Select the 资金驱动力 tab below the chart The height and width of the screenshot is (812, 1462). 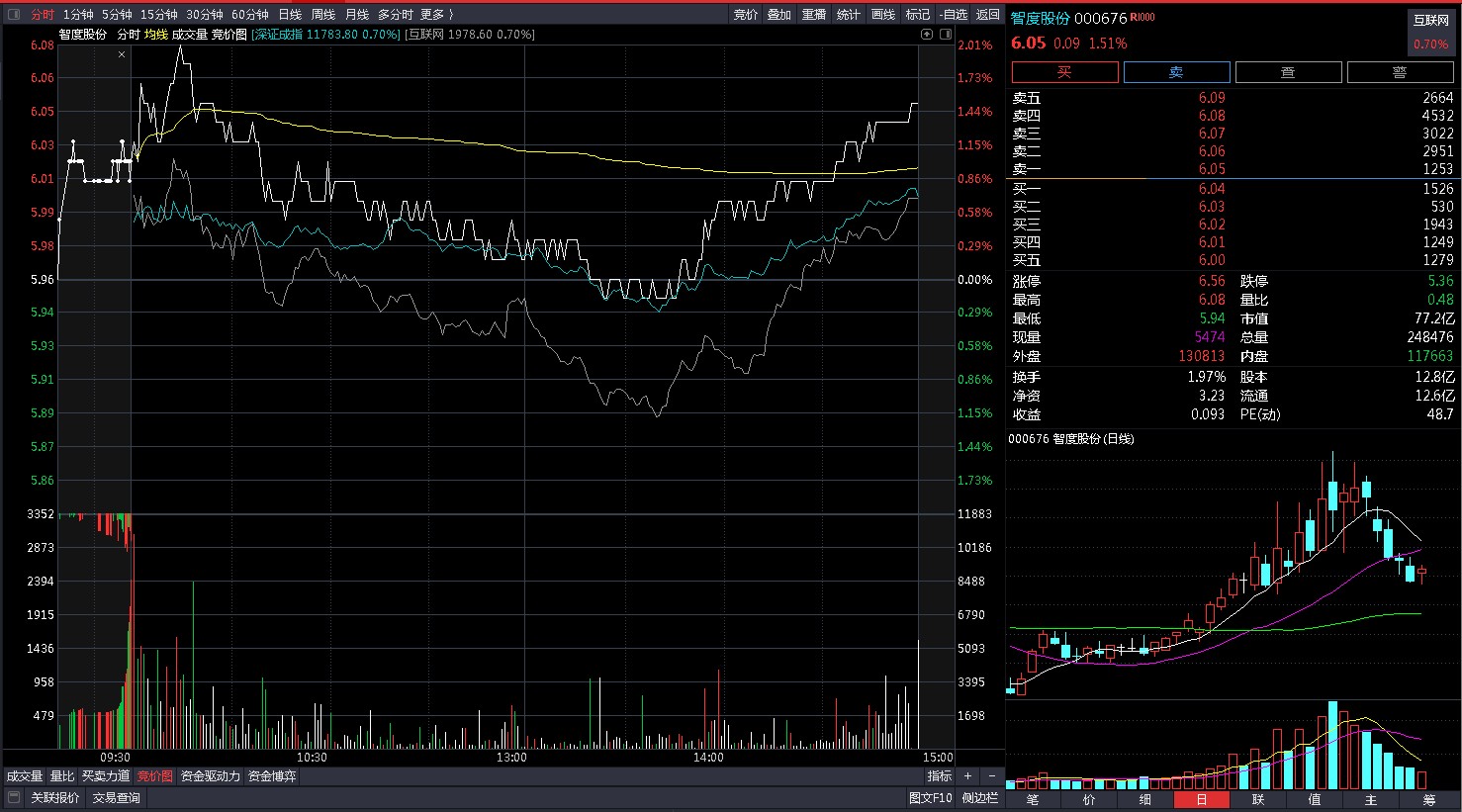tap(210, 776)
